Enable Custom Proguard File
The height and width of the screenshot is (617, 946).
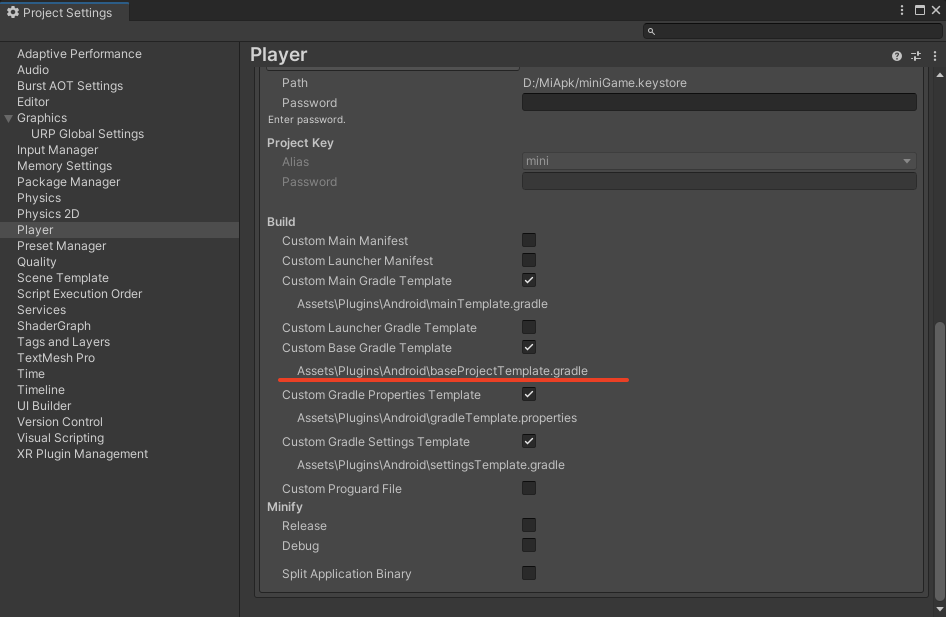click(528, 488)
